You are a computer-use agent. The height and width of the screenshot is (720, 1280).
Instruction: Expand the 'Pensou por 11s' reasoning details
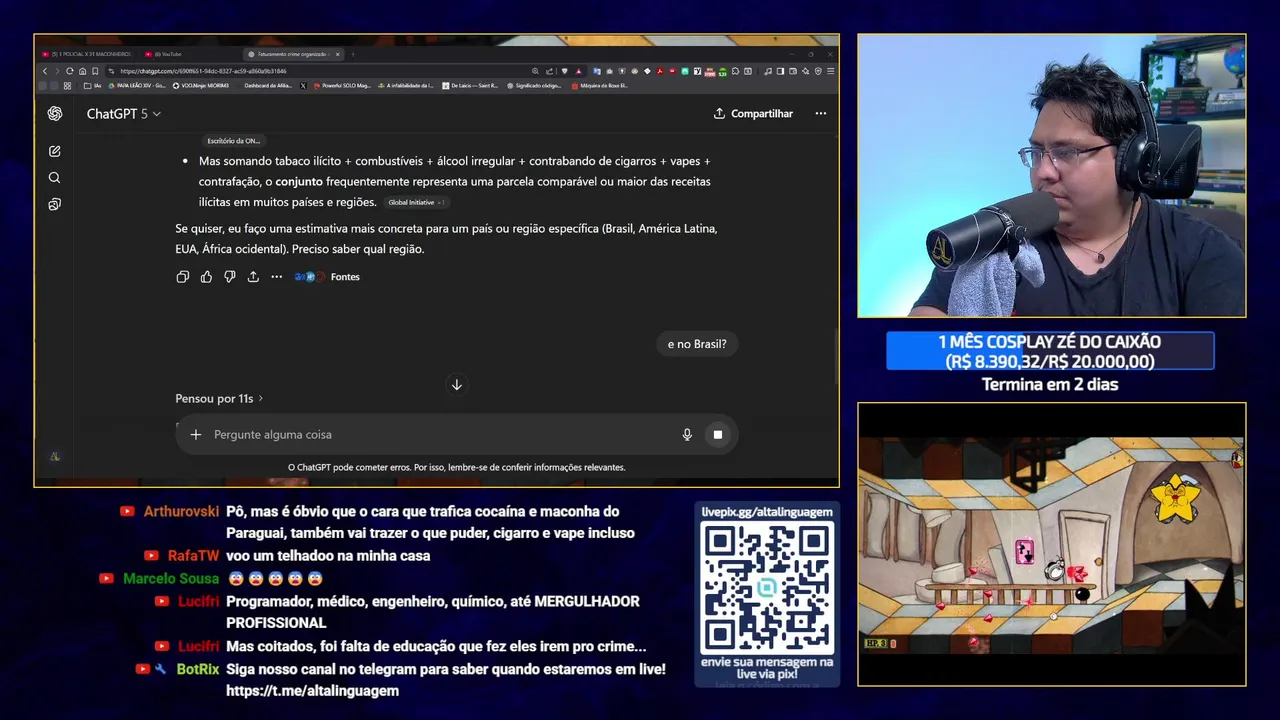point(219,398)
